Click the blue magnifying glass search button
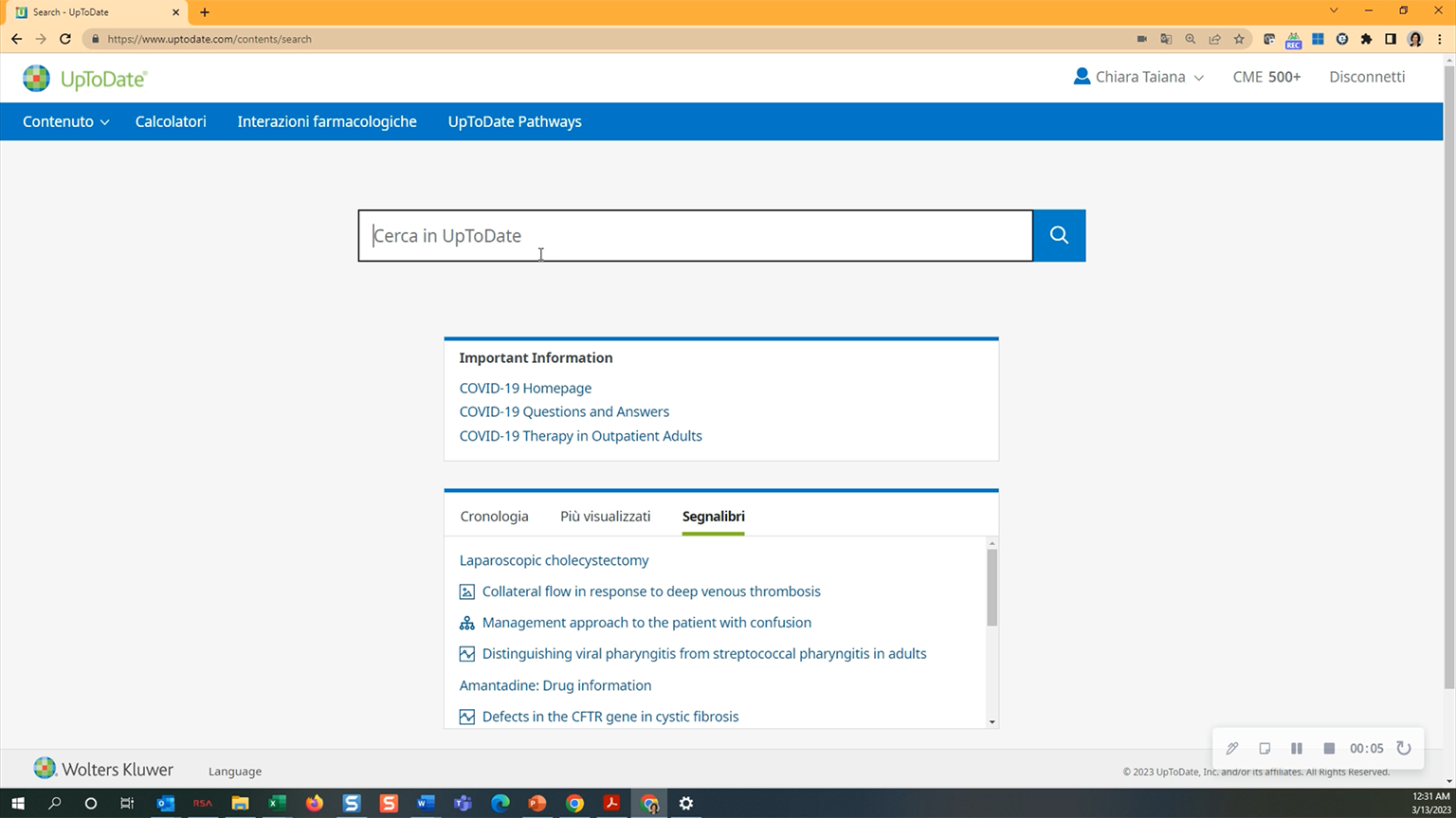 [x=1059, y=235]
